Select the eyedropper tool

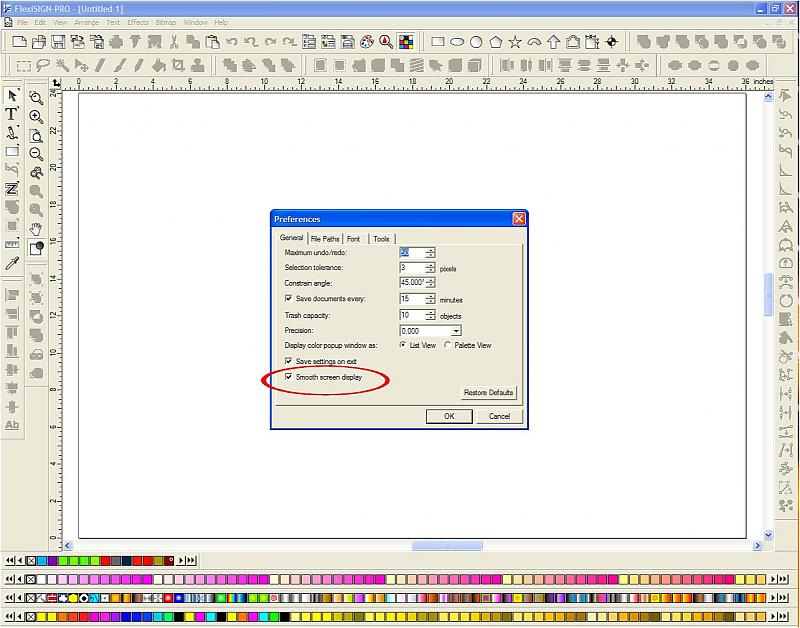click(12, 263)
